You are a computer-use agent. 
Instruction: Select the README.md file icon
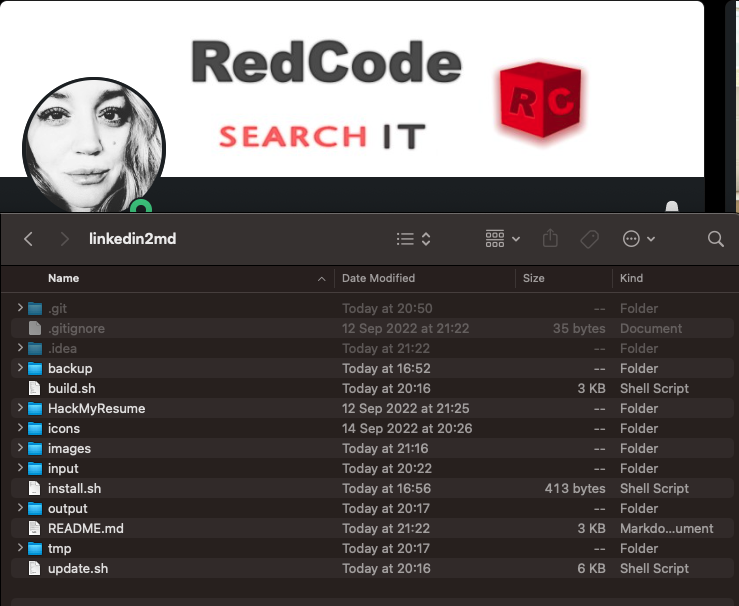click(x=35, y=529)
